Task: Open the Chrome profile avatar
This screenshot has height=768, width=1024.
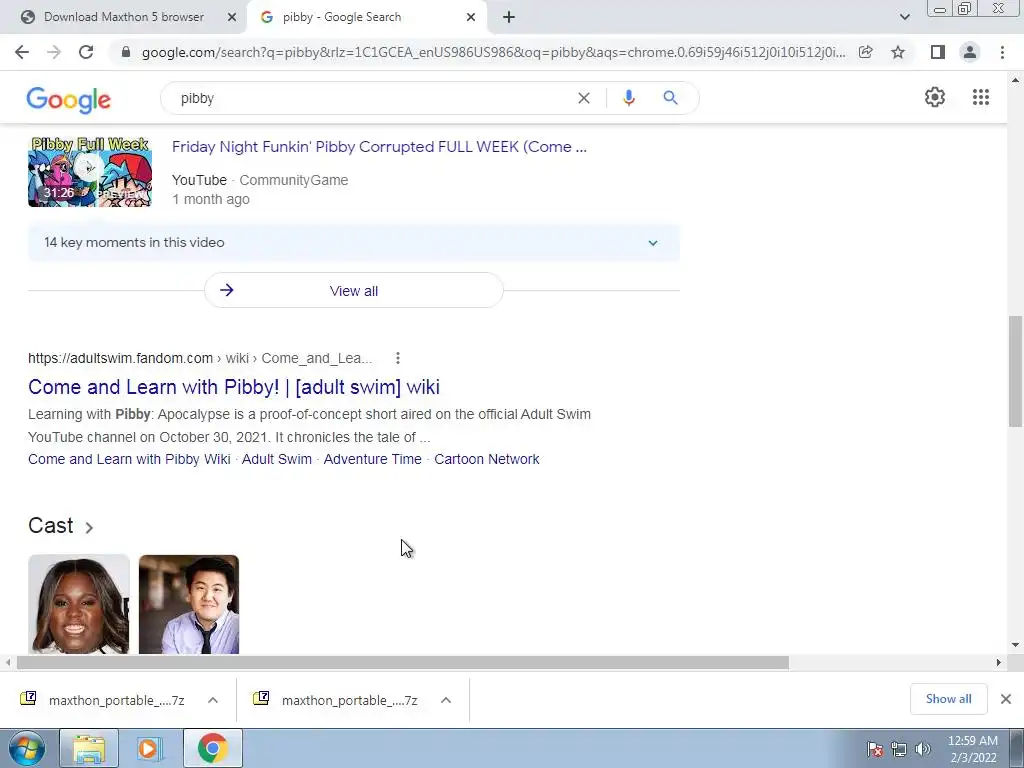Action: (x=970, y=52)
